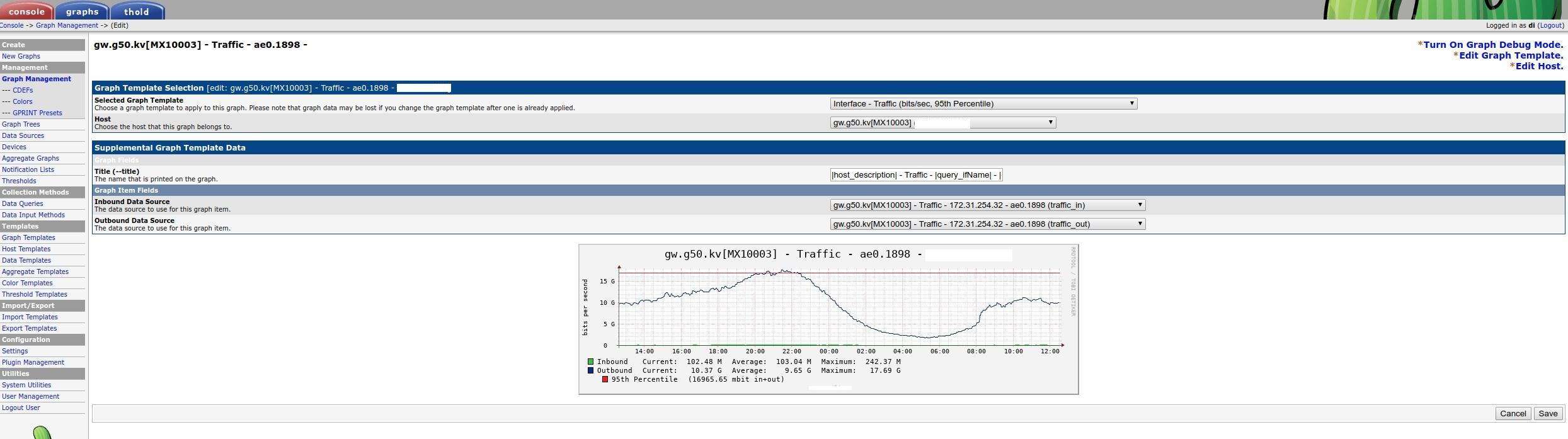Click the Save button
Viewport: 1568px width, 439px height.
pos(1548,413)
